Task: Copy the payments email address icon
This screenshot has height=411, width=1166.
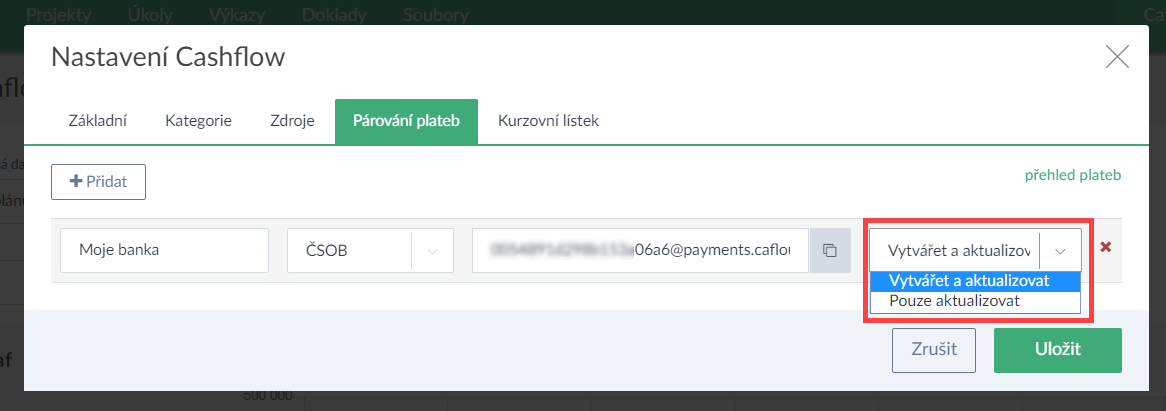Action: pyautogui.click(x=830, y=250)
